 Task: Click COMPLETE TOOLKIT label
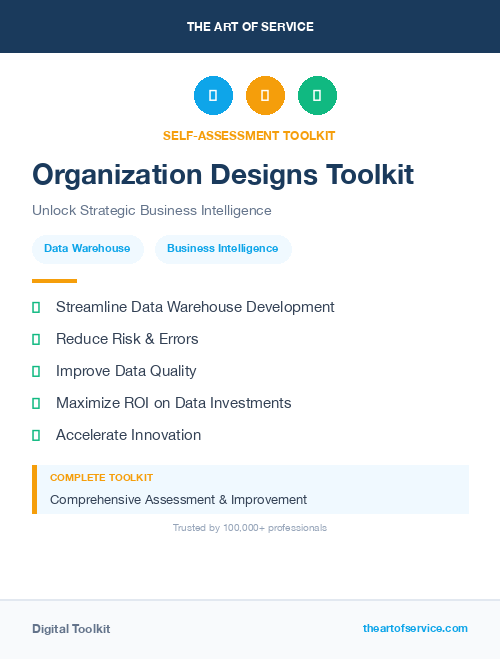[101, 478]
